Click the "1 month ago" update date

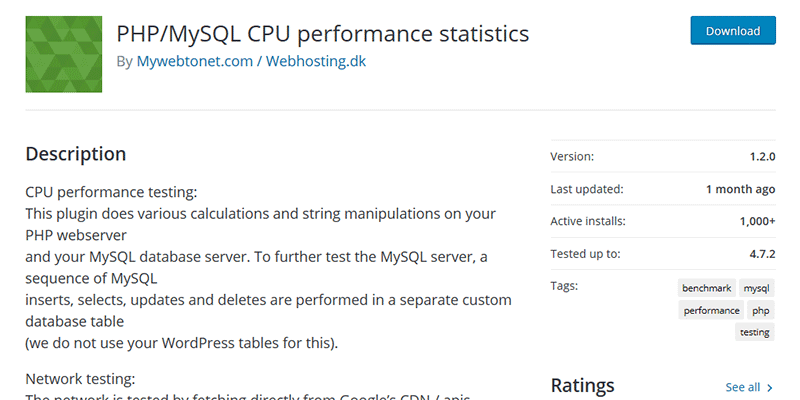(740, 189)
